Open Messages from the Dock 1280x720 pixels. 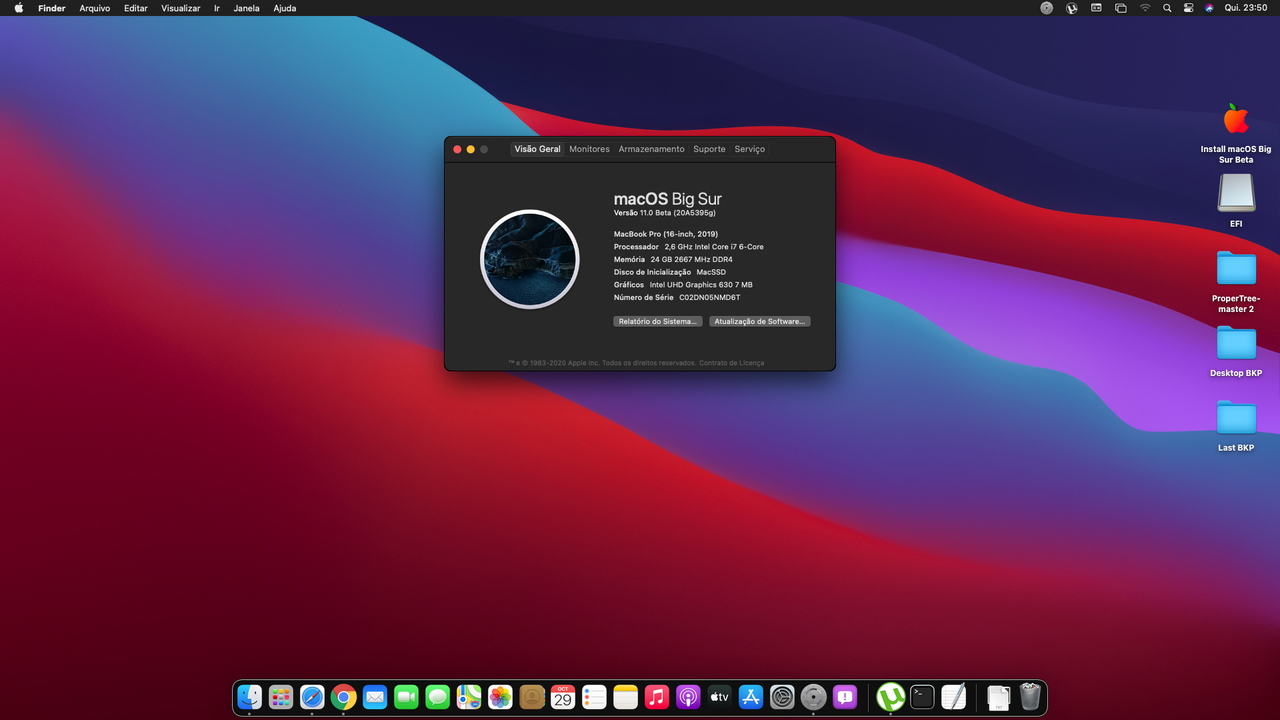tap(437, 697)
